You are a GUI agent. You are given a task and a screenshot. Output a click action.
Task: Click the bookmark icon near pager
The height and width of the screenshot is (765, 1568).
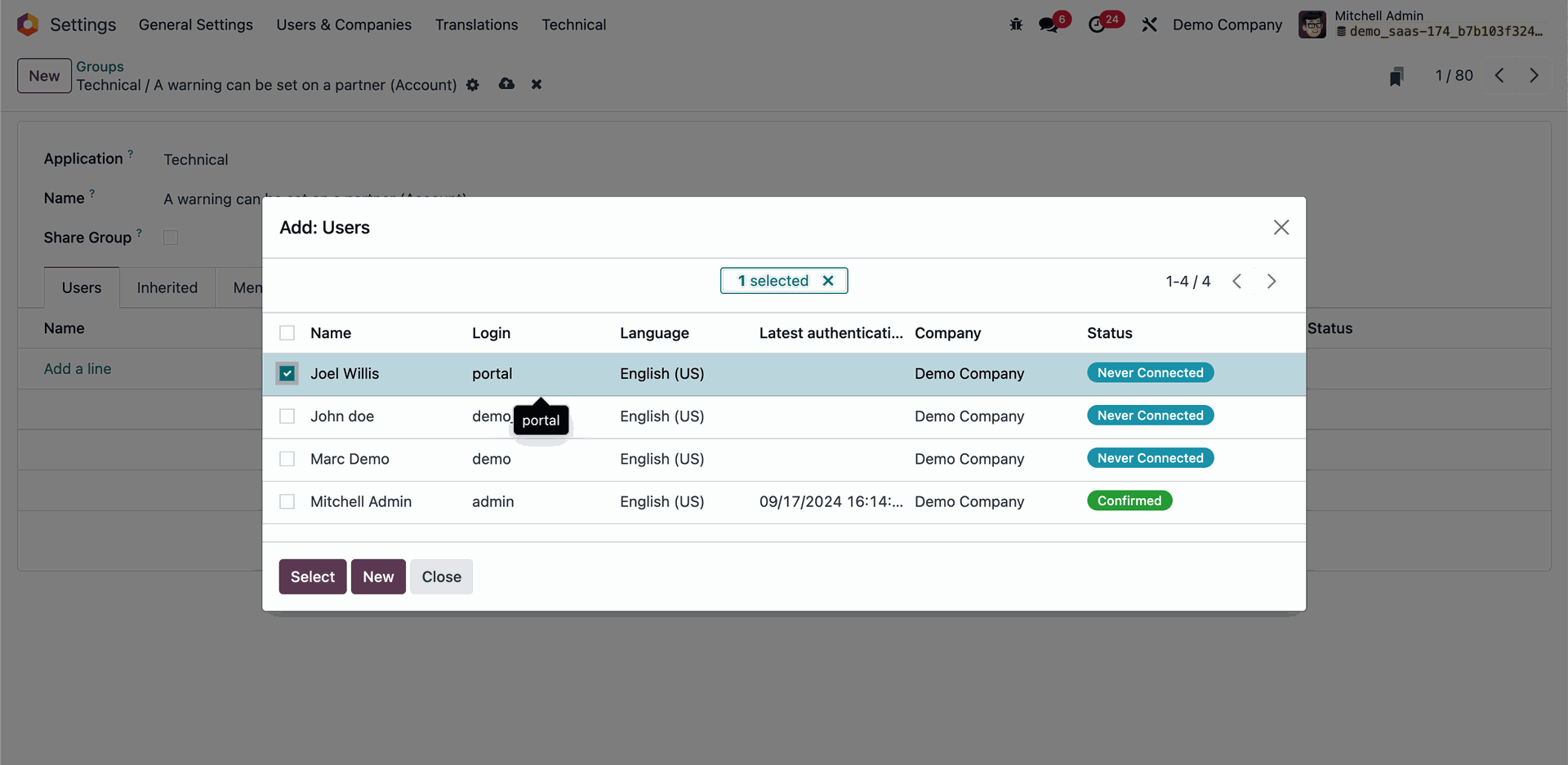click(x=1396, y=76)
